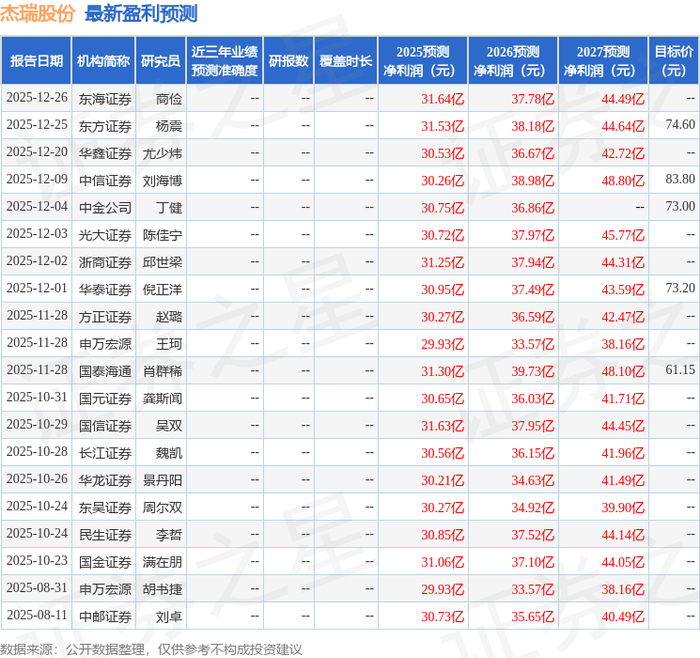
Task: Select the date 2025-08-31
Action: (x=37, y=588)
